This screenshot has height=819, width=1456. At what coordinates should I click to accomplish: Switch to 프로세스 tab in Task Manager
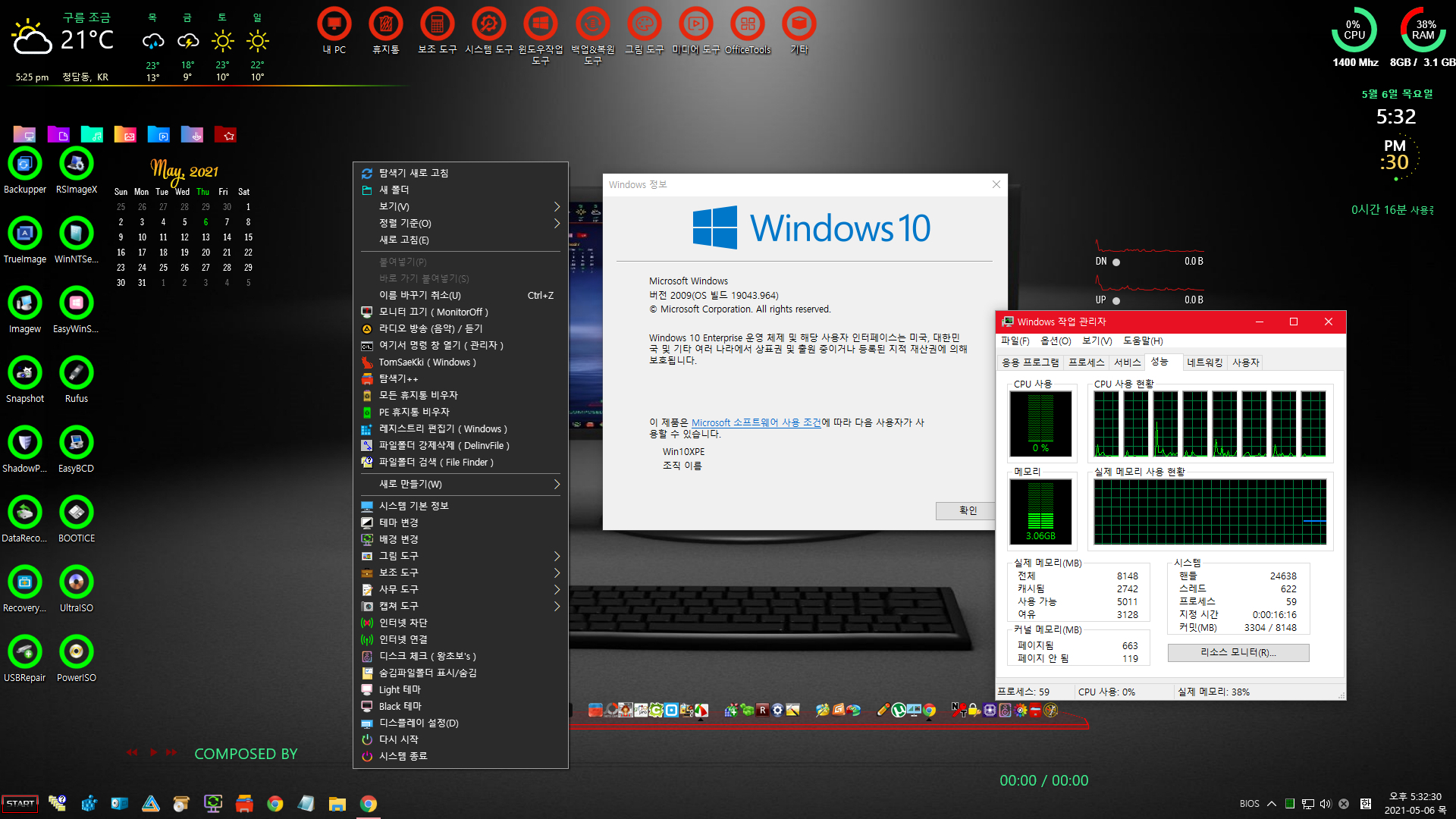1086,362
